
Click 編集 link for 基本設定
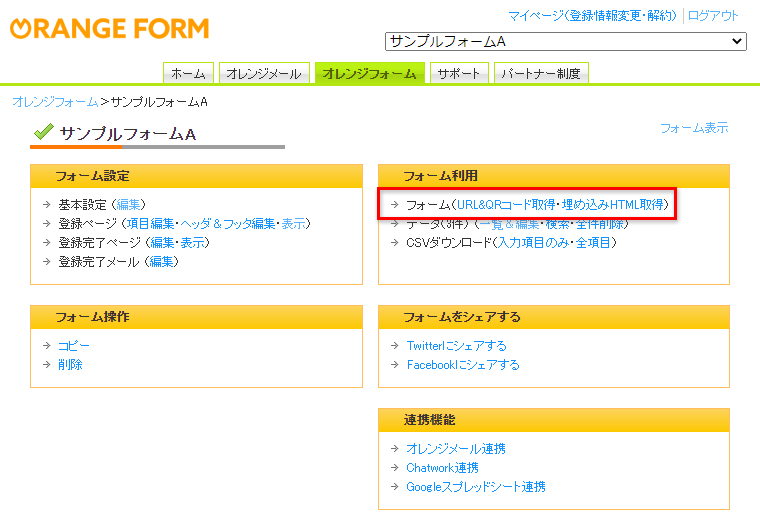pyautogui.click(x=128, y=205)
